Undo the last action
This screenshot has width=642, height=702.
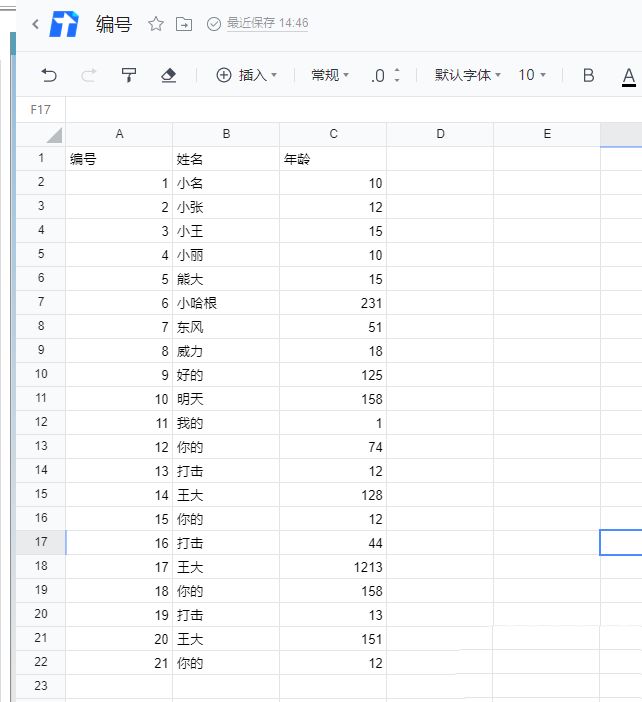click(49, 75)
